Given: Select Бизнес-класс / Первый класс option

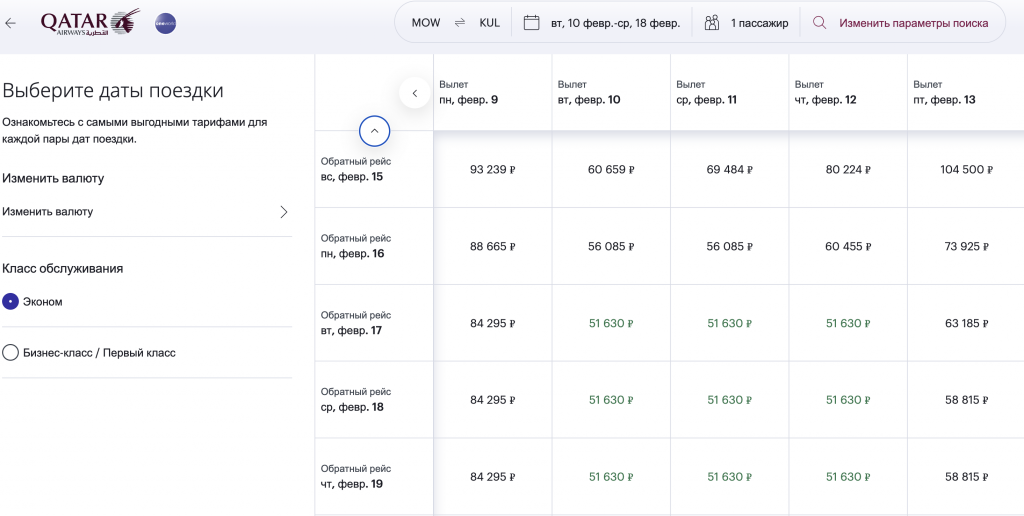Looking at the screenshot, I should (x=11, y=352).
